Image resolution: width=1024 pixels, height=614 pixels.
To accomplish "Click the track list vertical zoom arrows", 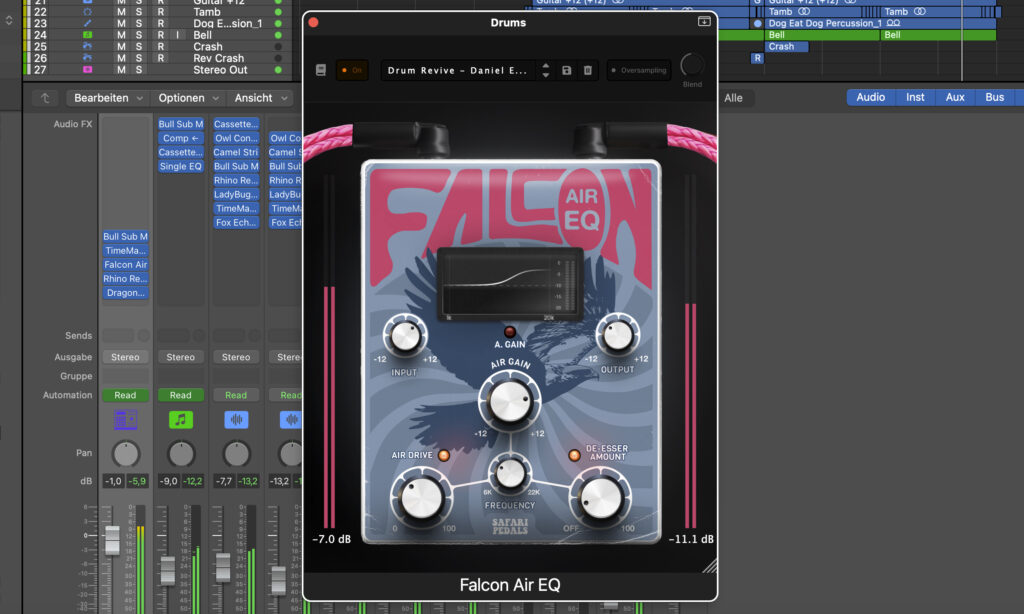I will pos(9,20).
